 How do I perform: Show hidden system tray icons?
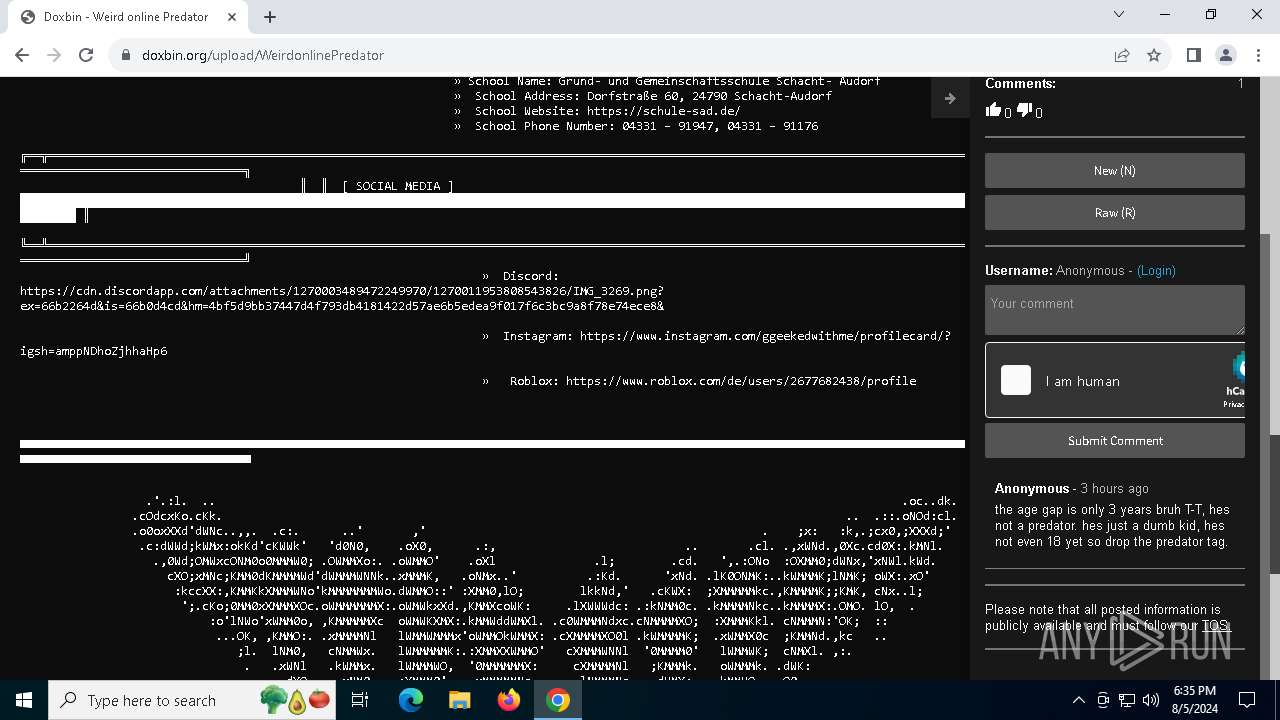(x=1078, y=700)
